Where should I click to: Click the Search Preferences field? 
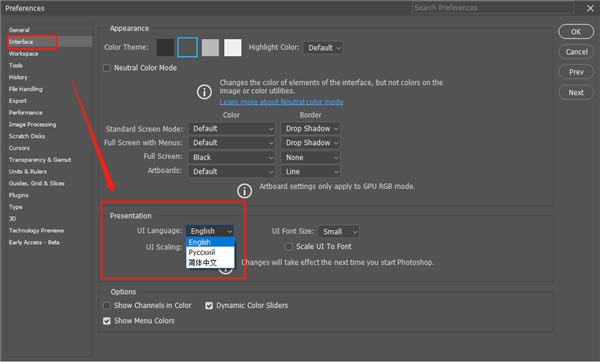point(493,8)
